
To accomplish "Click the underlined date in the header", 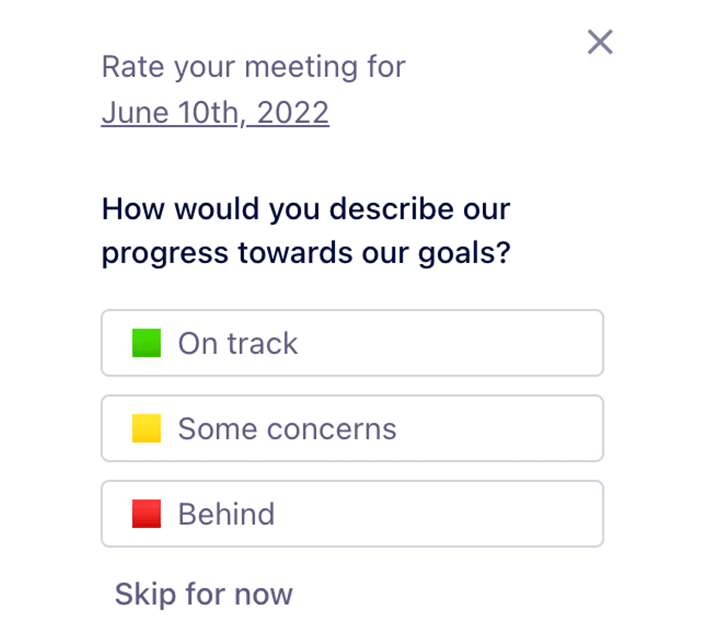I will coord(215,112).
